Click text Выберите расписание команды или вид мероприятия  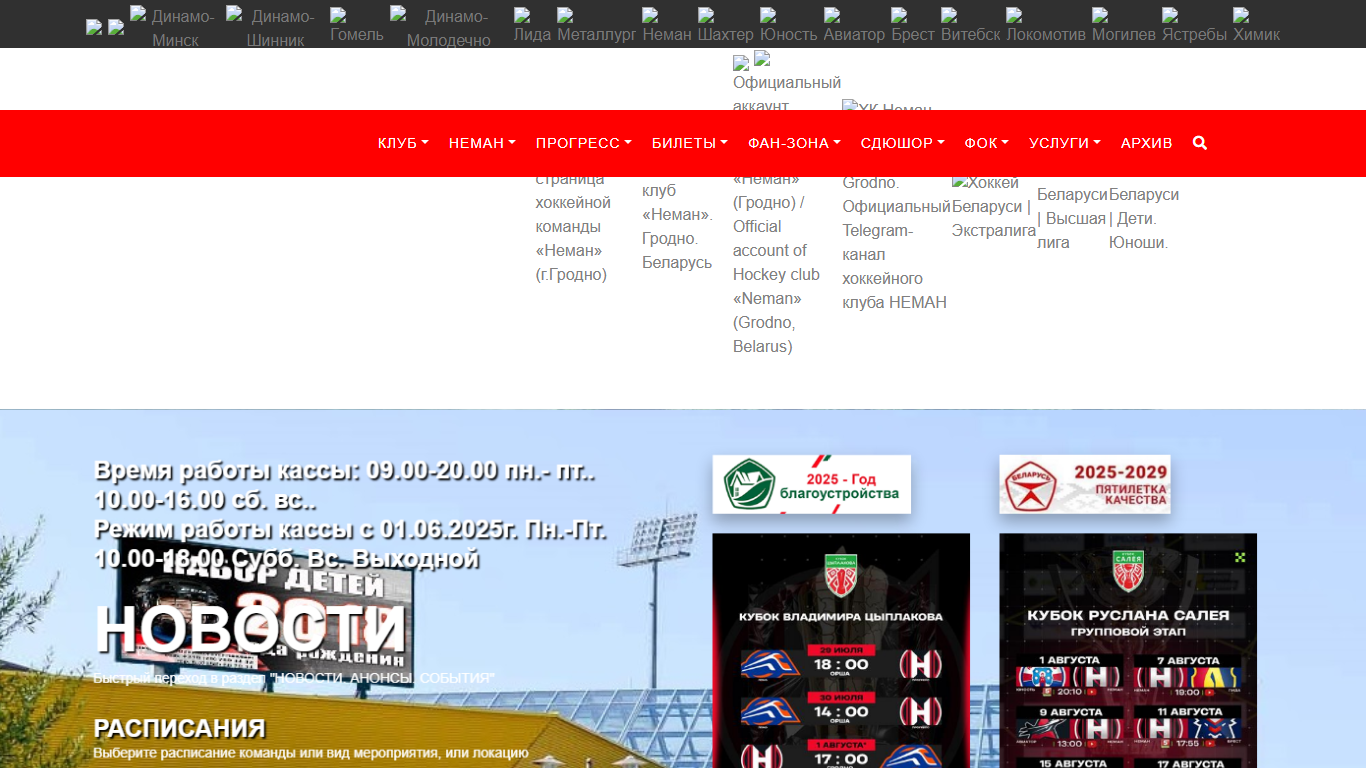311,753
